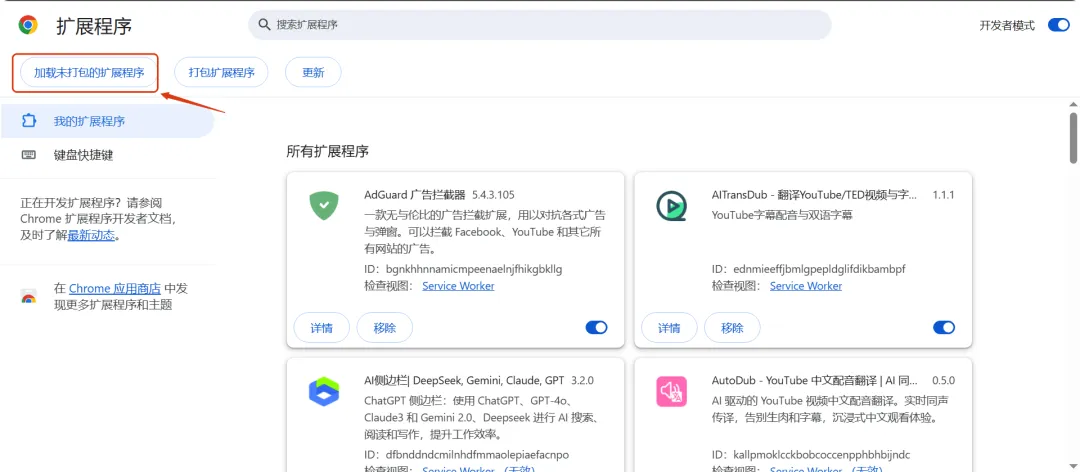This screenshot has width=1080, height=472.
Task: Click the AdGuard ID text bgnkhhnnamicmpeenaelnjfhikgbkllg
Action: point(475,269)
